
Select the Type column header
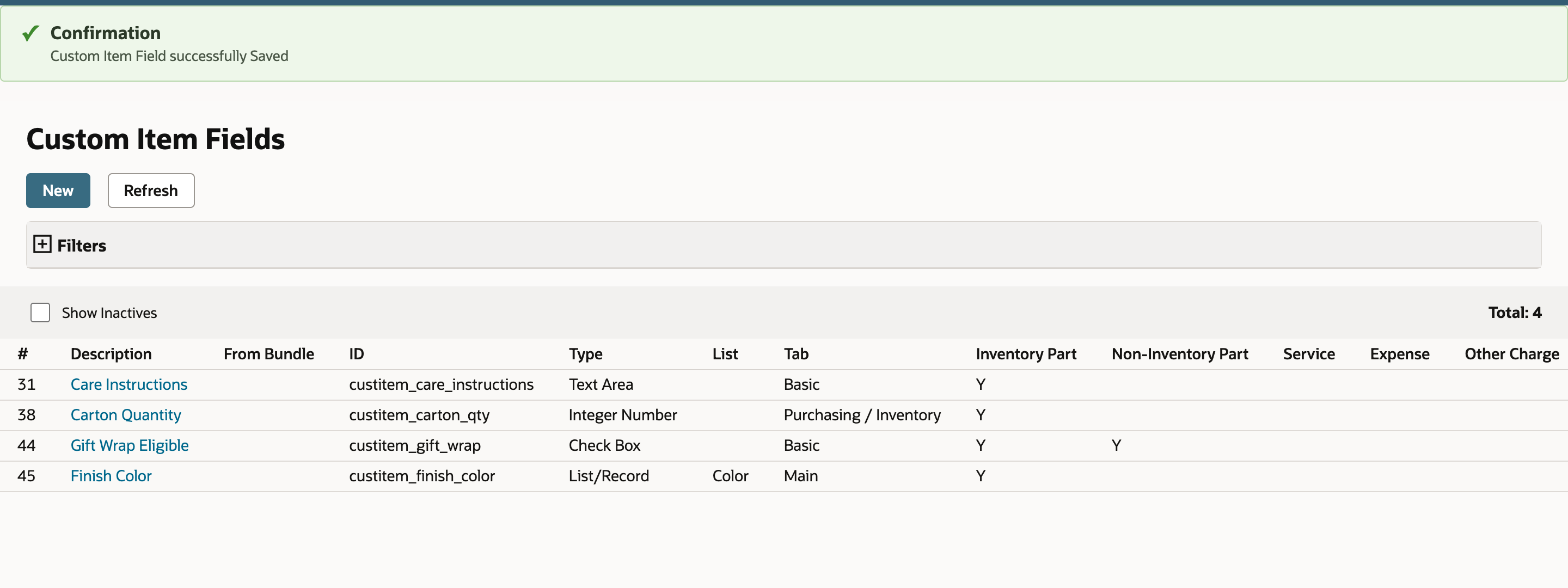[586, 354]
